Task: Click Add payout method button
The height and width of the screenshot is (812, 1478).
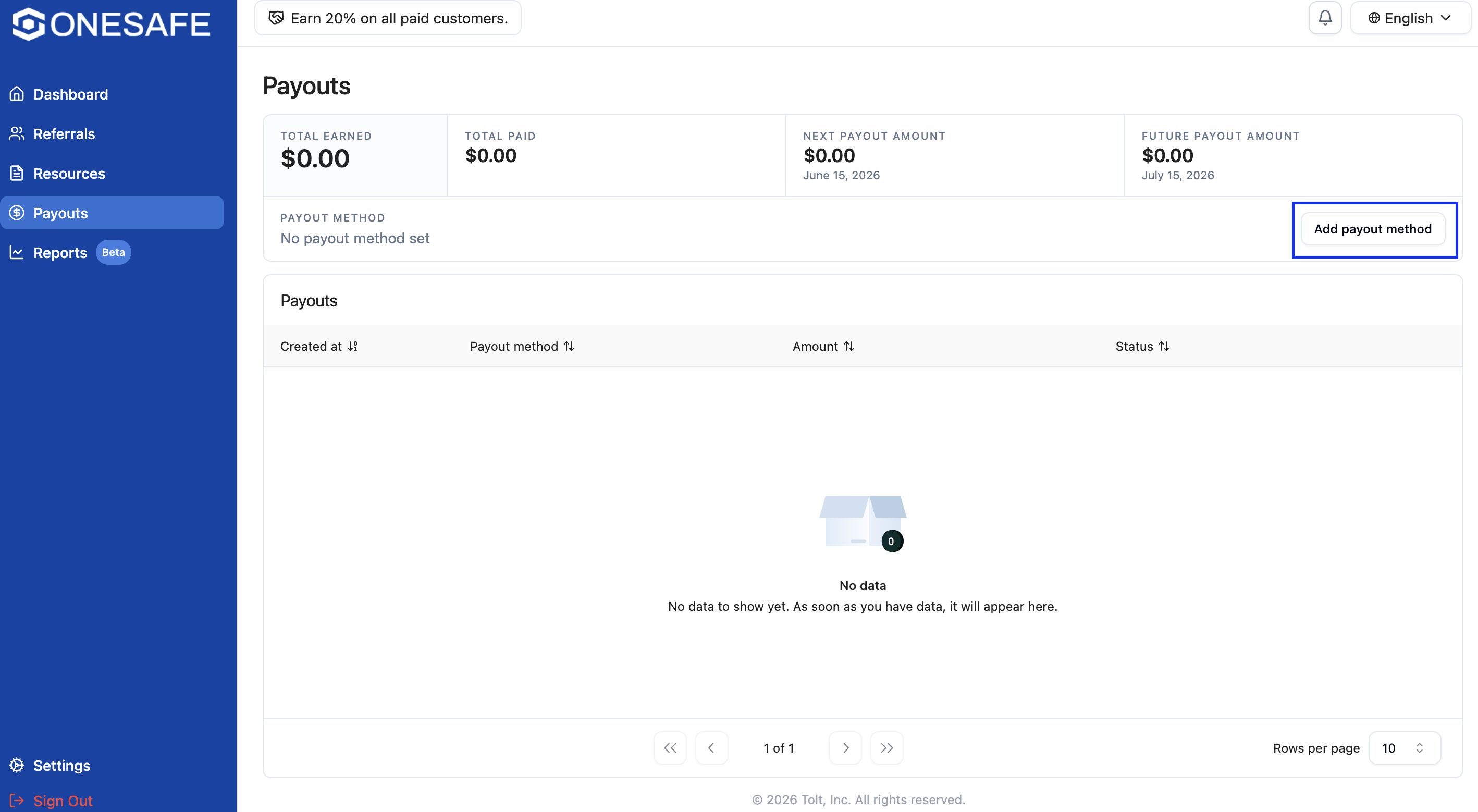Action: pos(1372,229)
